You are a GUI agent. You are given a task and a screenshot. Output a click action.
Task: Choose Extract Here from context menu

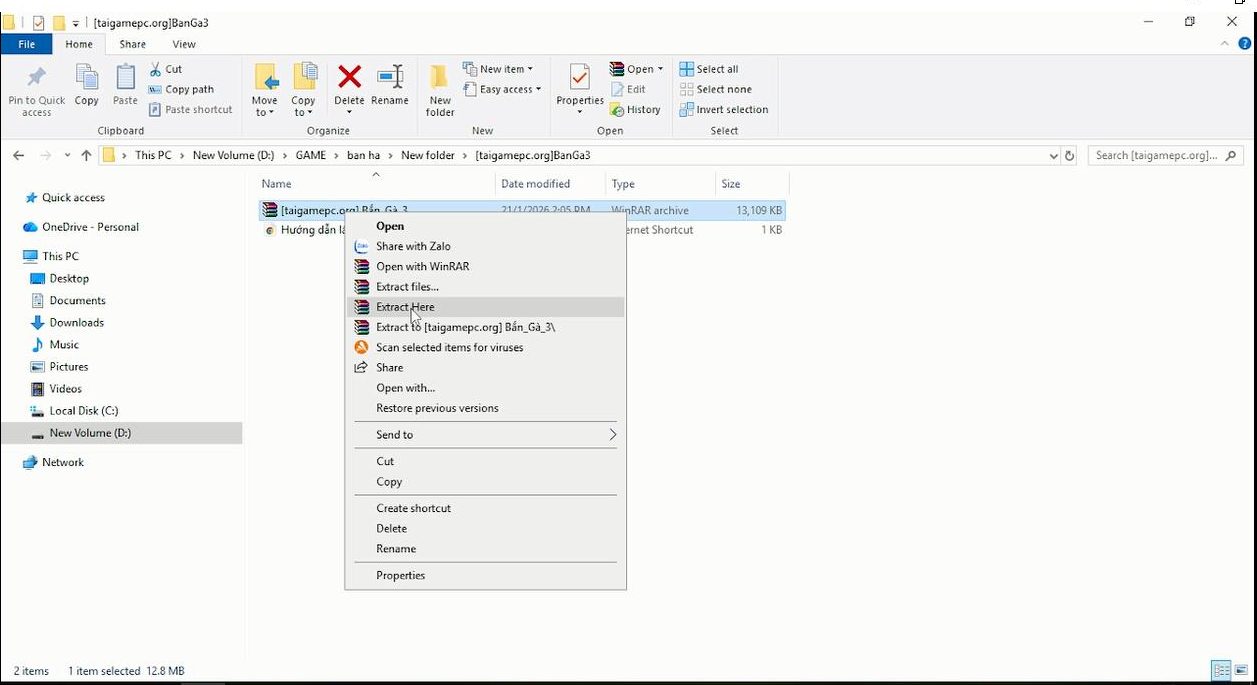pos(405,307)
